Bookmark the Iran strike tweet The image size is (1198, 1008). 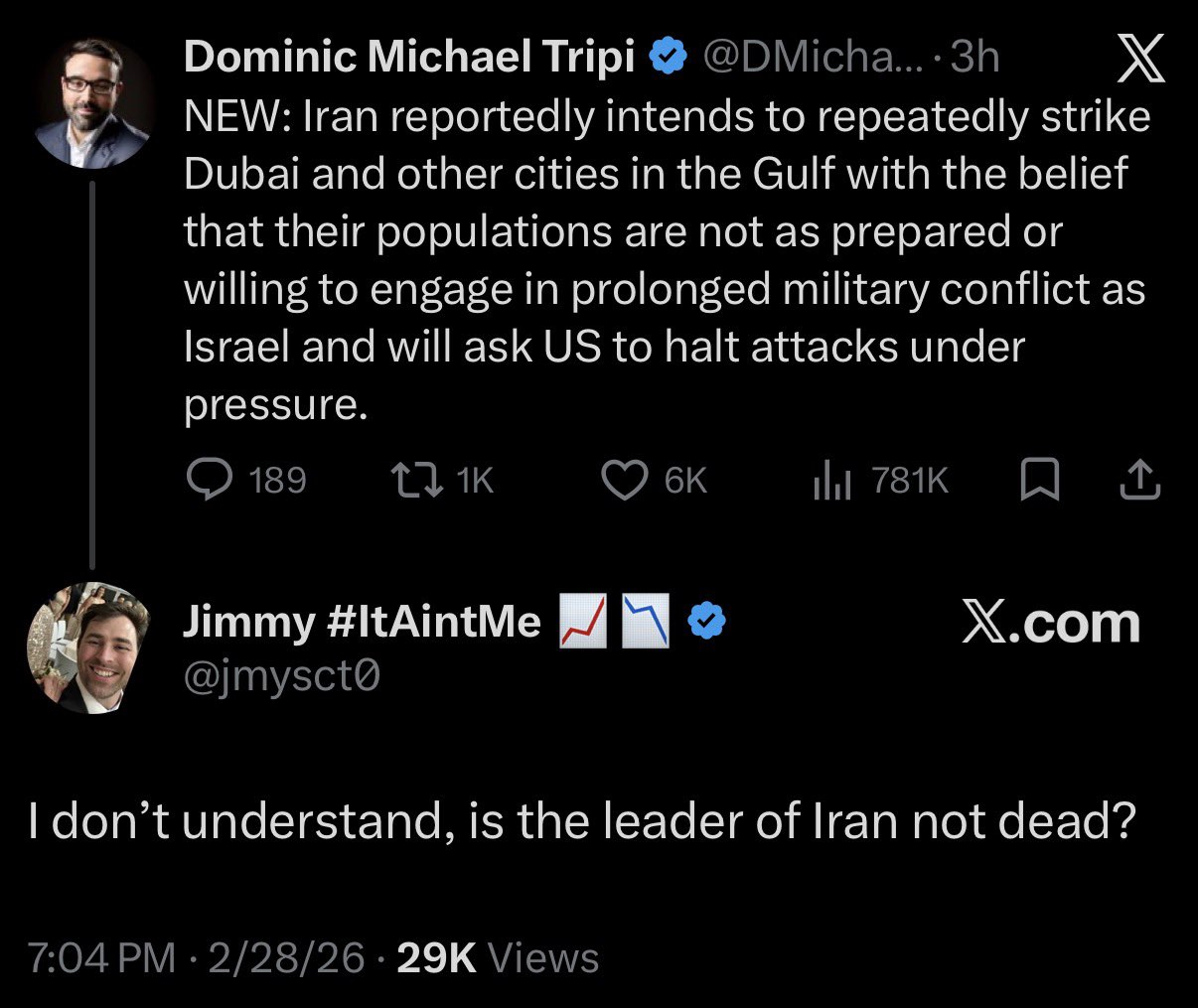click(1040, 481)
